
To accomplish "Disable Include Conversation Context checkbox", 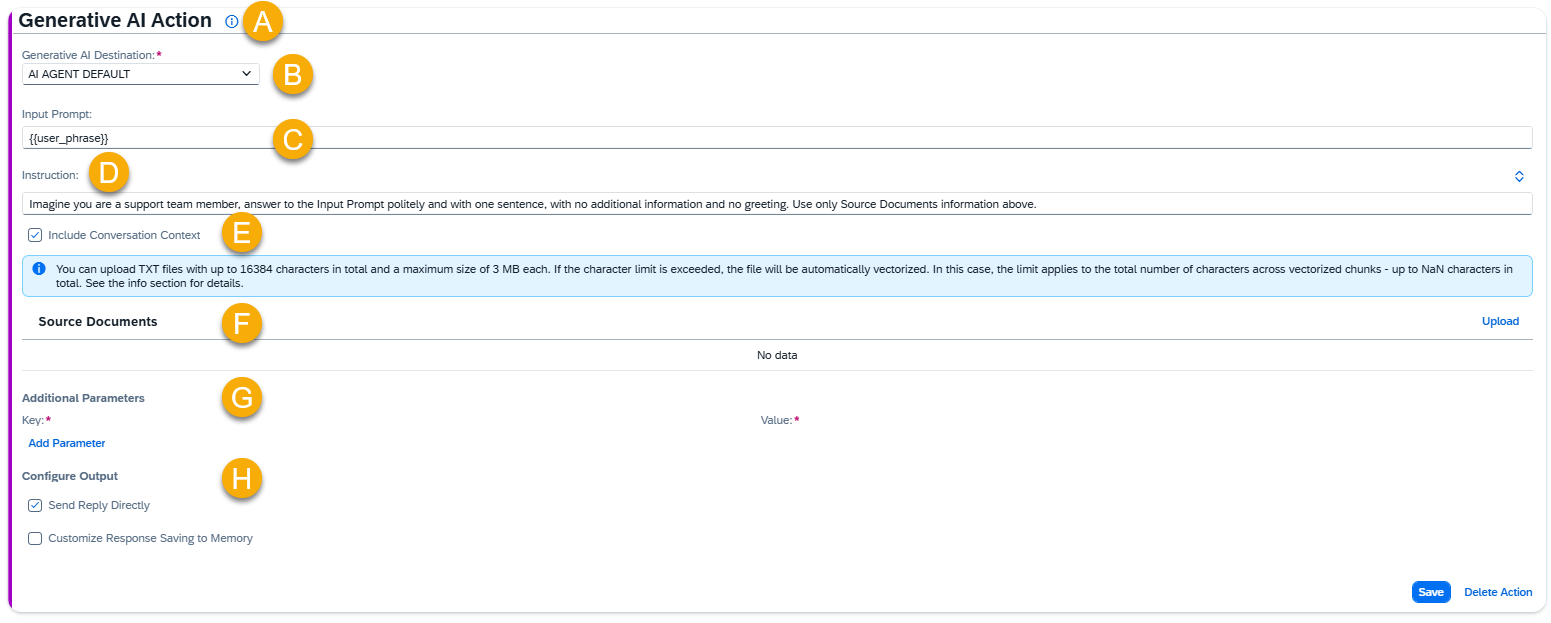I will (x=35, y=235).
